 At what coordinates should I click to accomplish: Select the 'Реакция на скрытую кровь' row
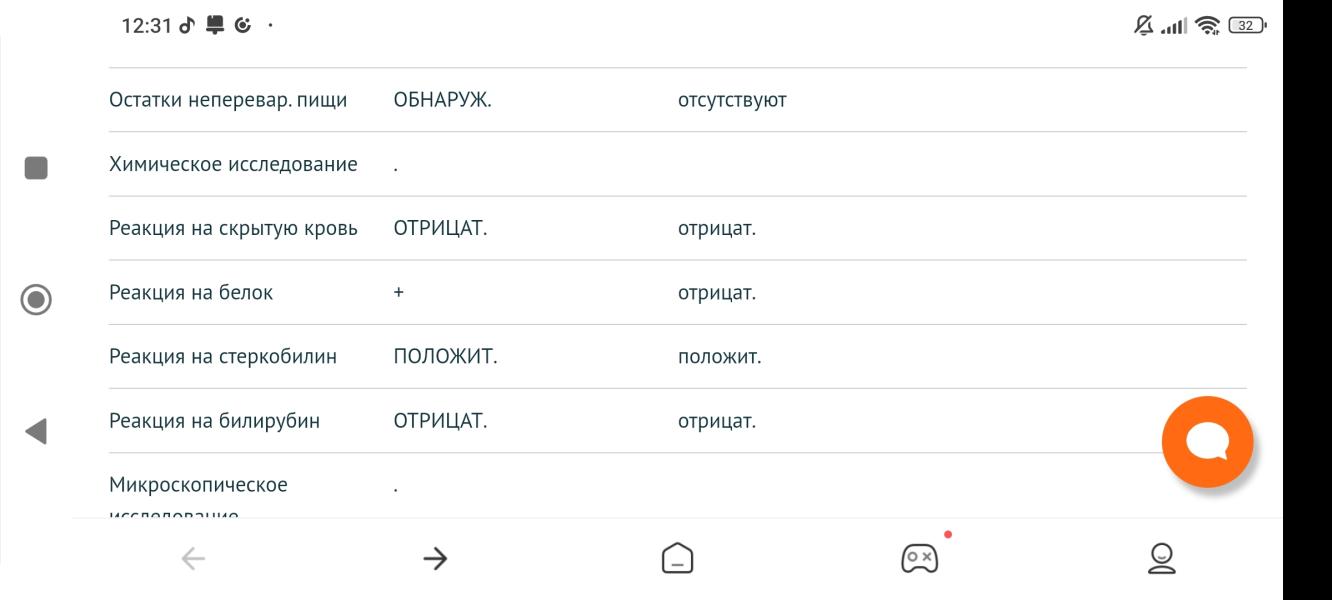[x=233, y=229]
